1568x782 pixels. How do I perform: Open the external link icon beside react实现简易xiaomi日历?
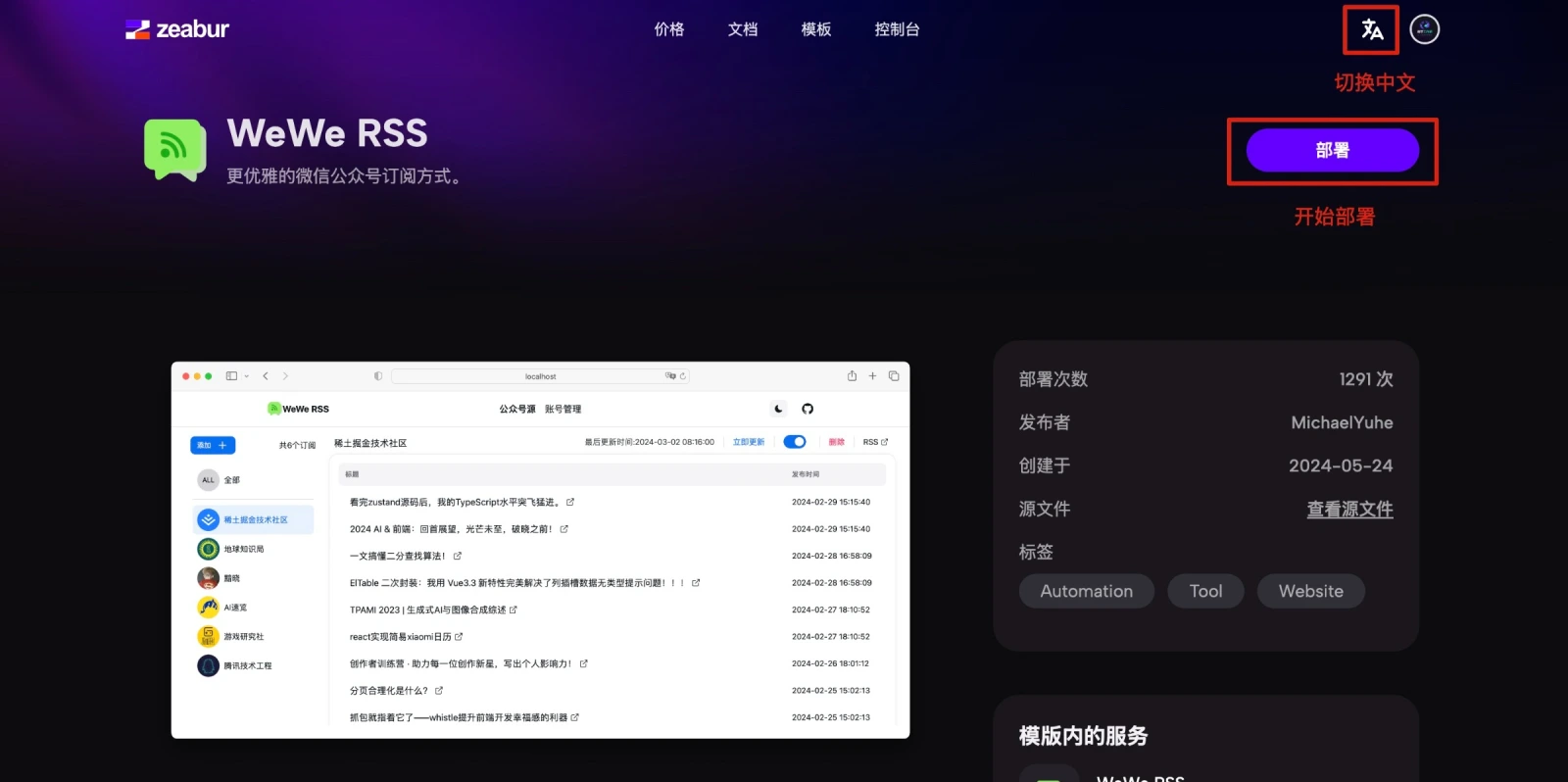pos(459,637)
